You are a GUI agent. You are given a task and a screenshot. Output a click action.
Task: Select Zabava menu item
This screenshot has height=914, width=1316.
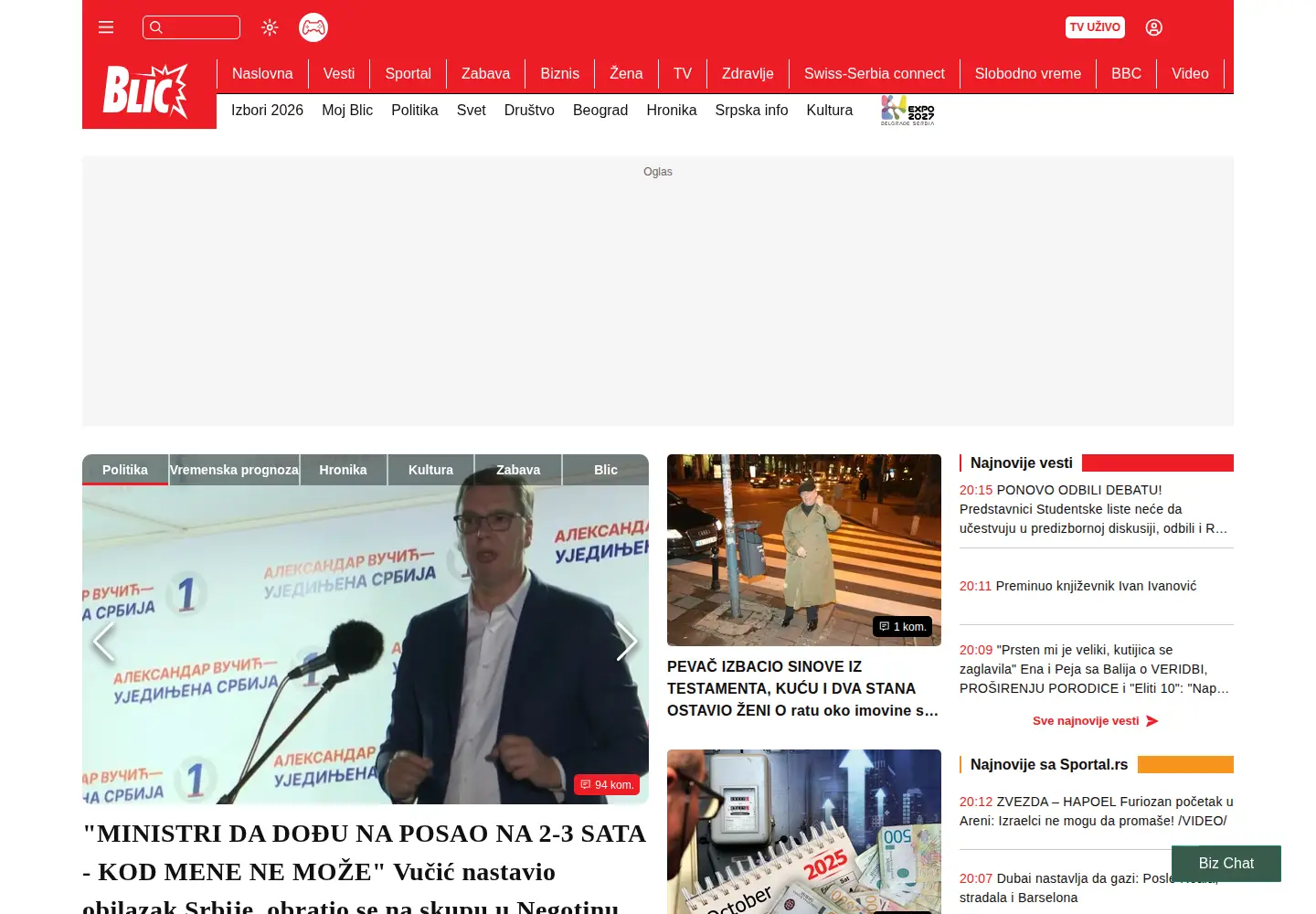485,74
